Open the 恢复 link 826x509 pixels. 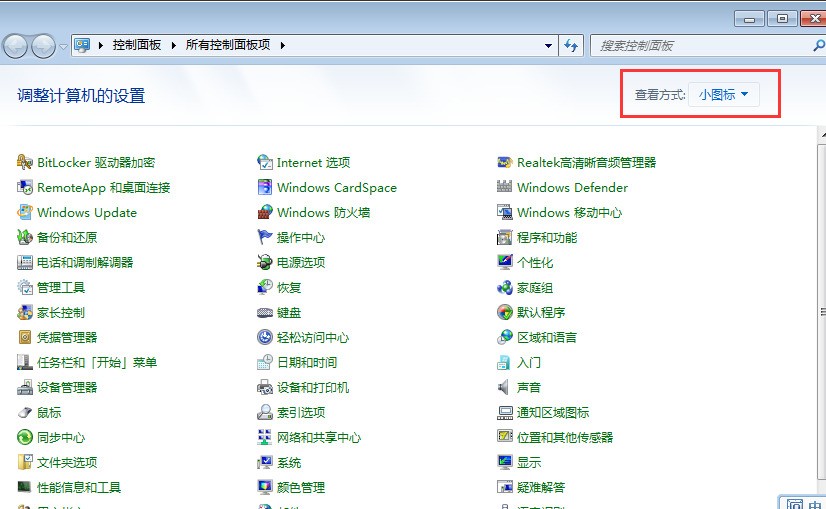tap(289, 288)
